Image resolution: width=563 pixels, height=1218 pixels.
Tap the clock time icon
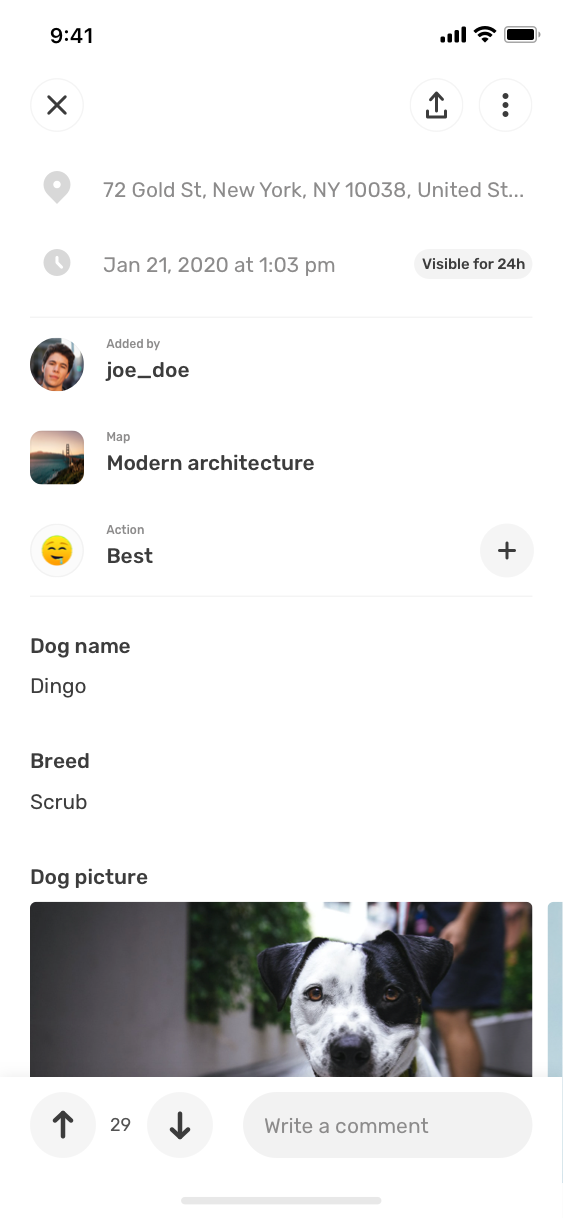(57, 264)
